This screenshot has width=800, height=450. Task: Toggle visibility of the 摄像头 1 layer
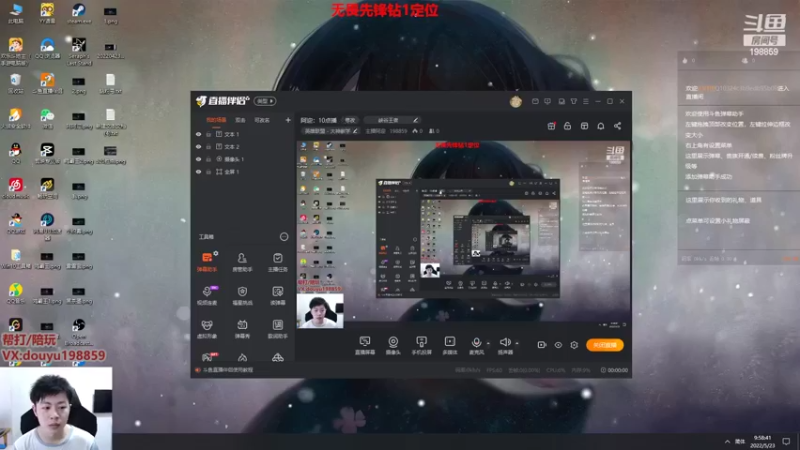[x=198, y=159]
